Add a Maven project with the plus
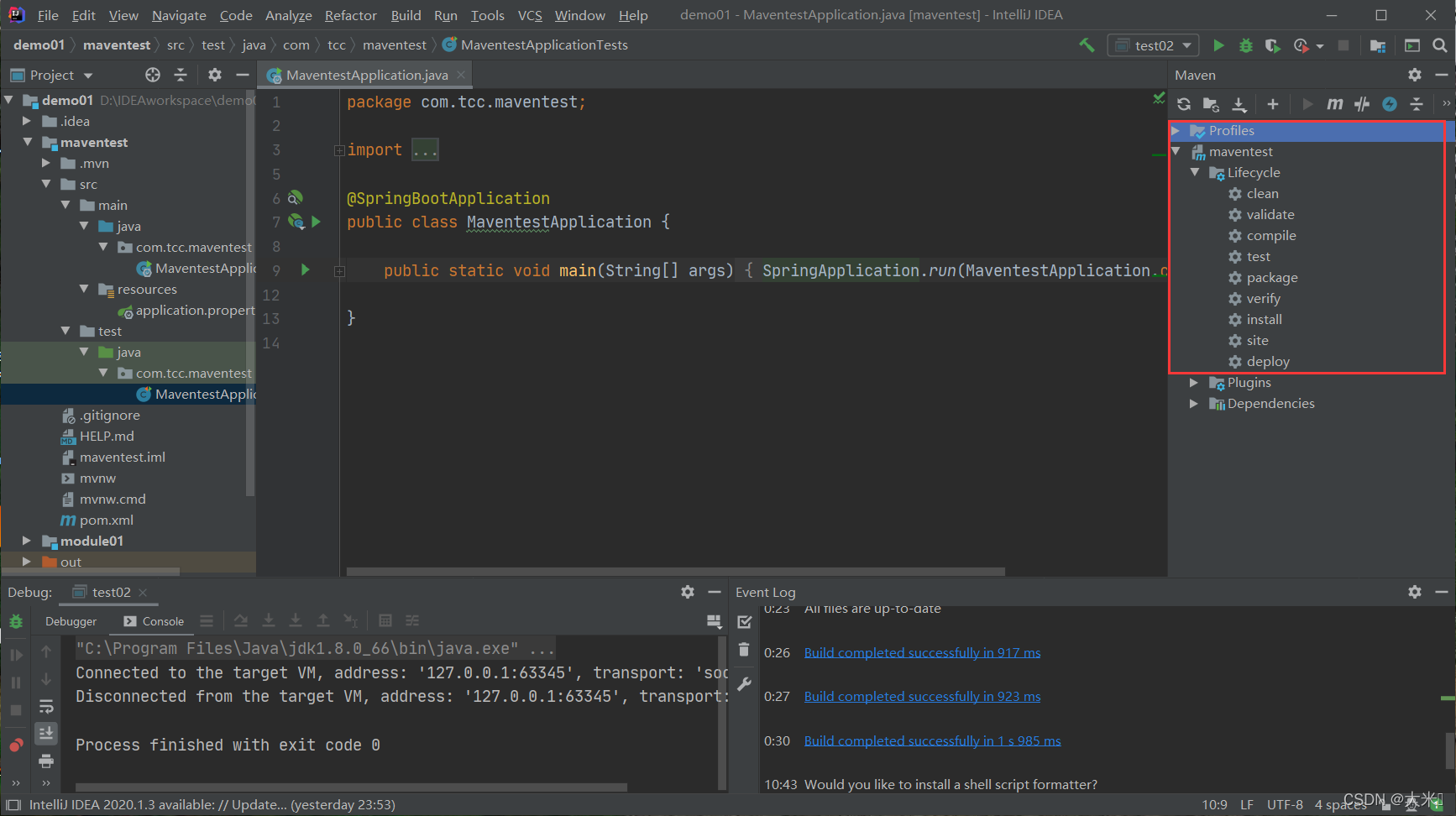The height and width of the screenshot is (816, 1456). (x=1273, y=104)
